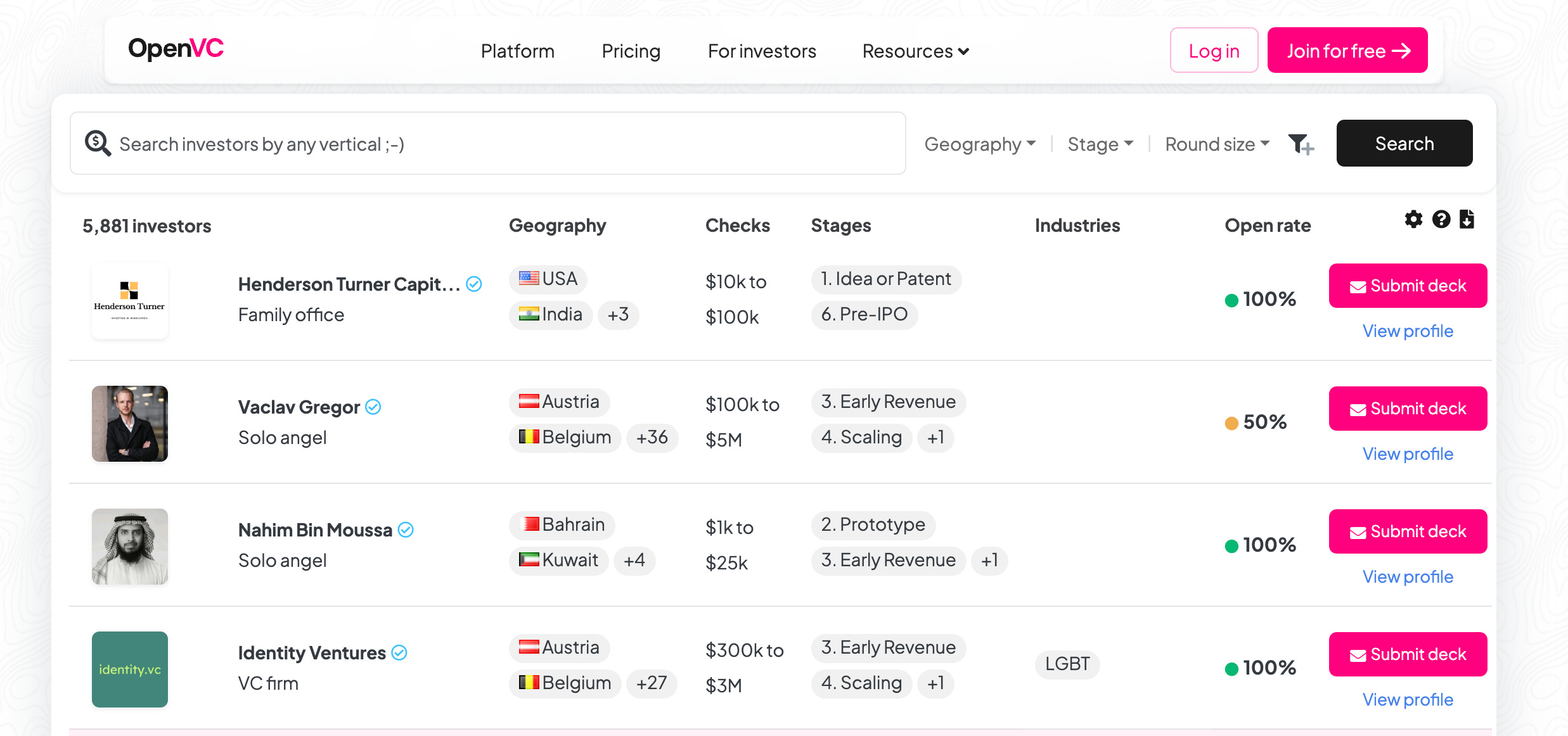Expand +27 geographies for Identity Ventures
Image resolution: width=1568 pixels, height=736 pixels.
[x=652, y=683]
